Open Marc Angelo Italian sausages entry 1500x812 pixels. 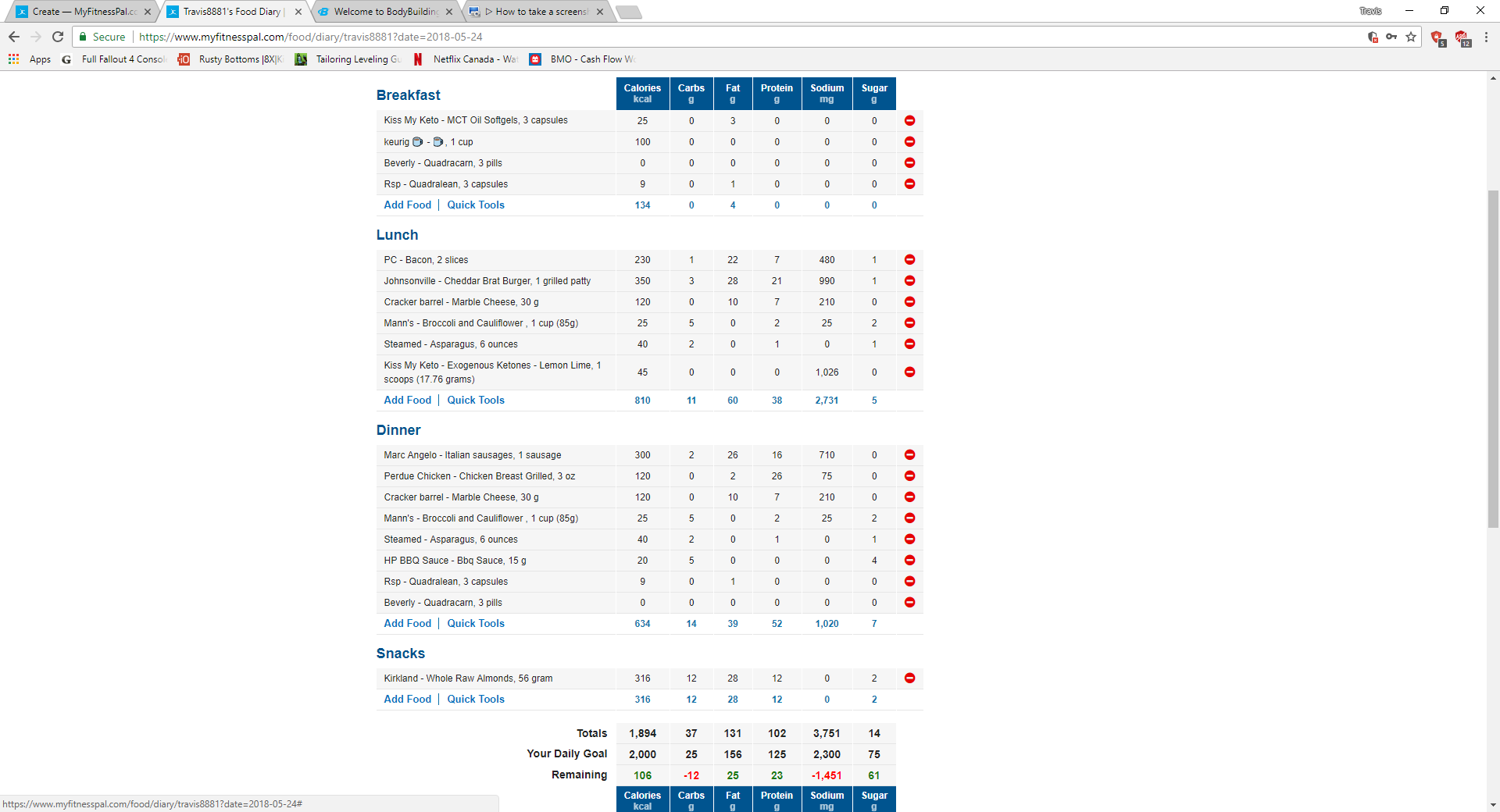coord(473,454)
